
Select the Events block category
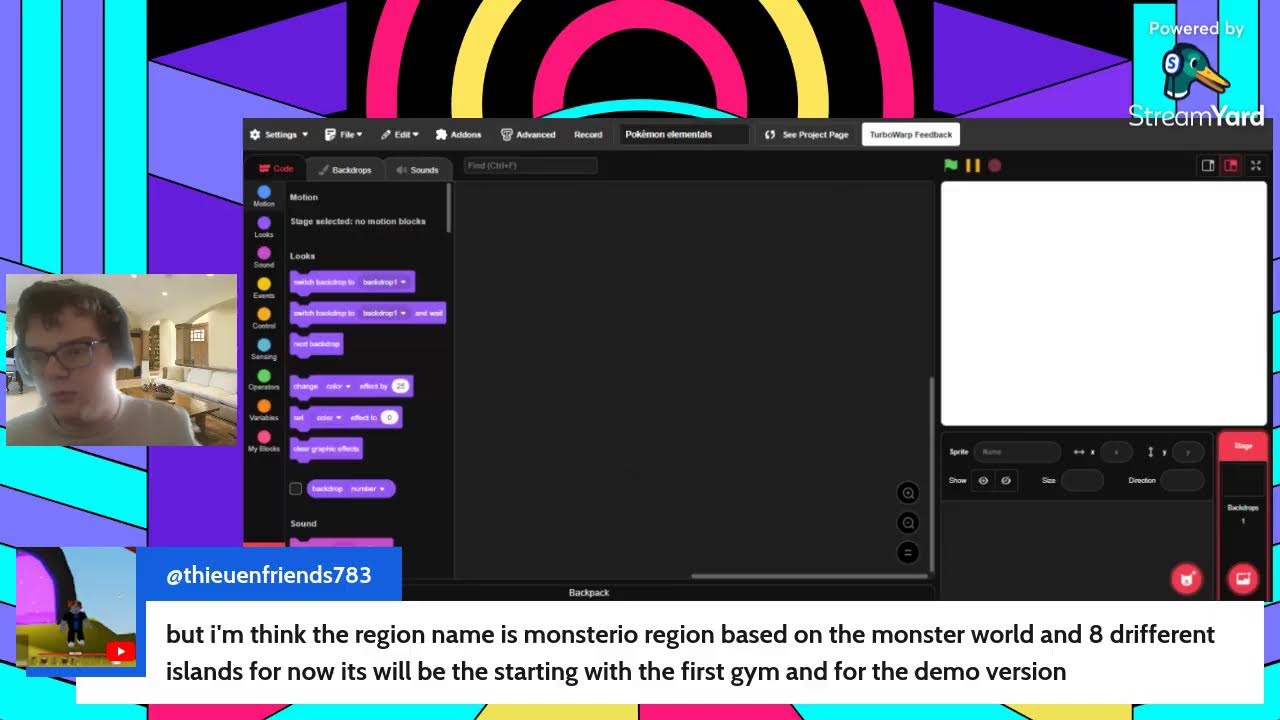[264, 288]
